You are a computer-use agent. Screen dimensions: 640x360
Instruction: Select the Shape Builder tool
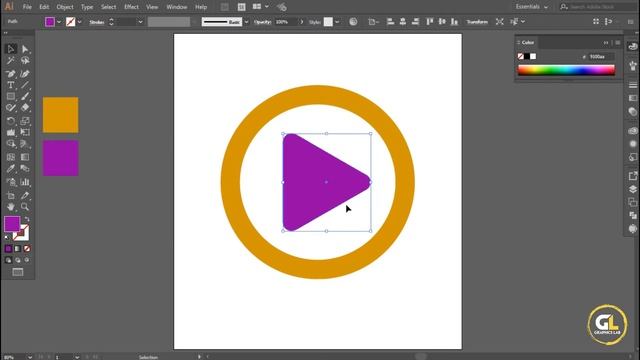(11, 144)
